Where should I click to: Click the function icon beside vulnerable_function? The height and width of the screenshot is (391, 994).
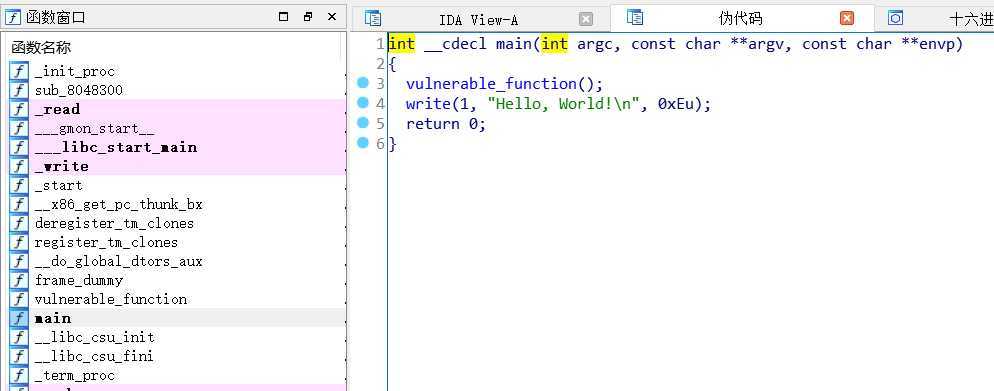(x=19, y=299)
